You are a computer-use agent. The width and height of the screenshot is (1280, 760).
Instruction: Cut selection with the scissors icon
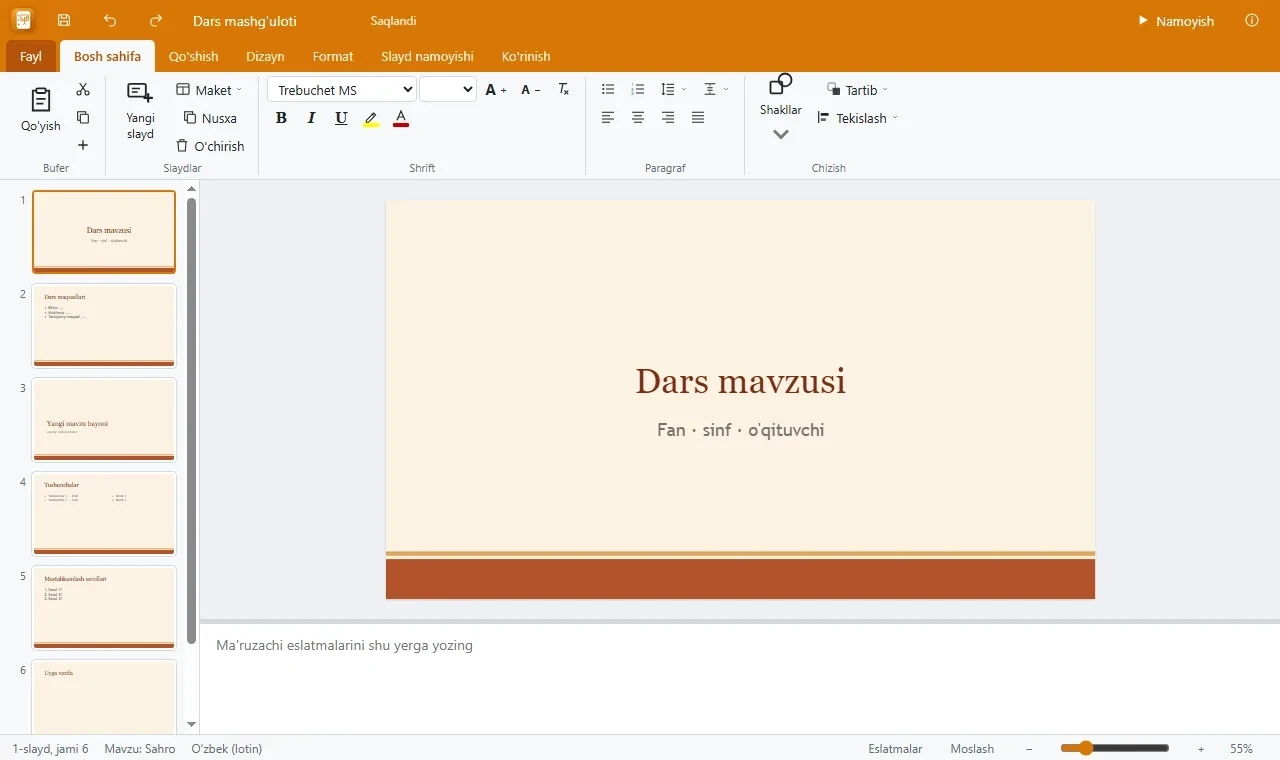[83, 90]
